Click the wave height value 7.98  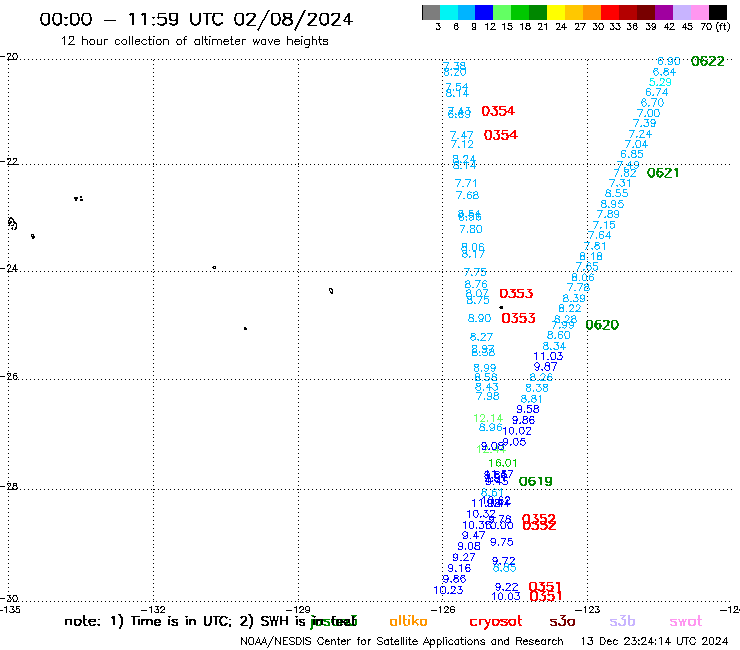(x=488, y=397)
